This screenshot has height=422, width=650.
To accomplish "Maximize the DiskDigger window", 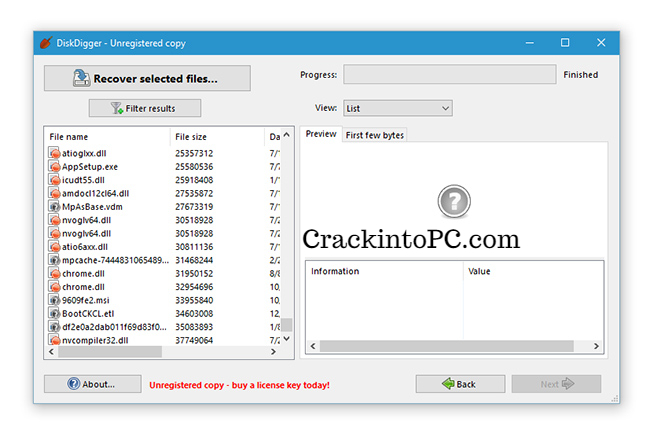I will pyautogui.click(x=565, y=43).
